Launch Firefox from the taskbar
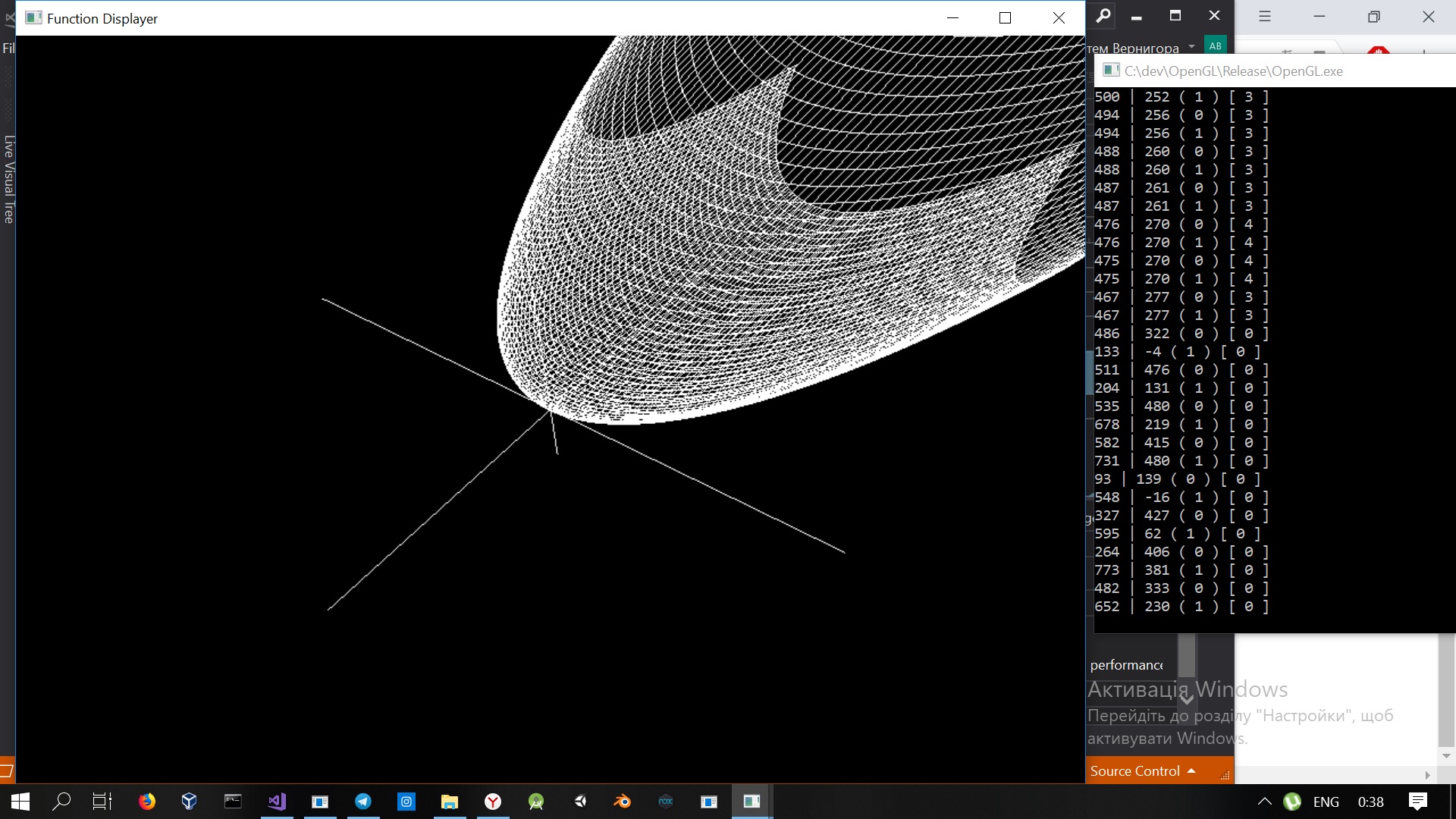Image resolution: width=1456 pixels, height=819 pixels. click(x=147, y=802)
